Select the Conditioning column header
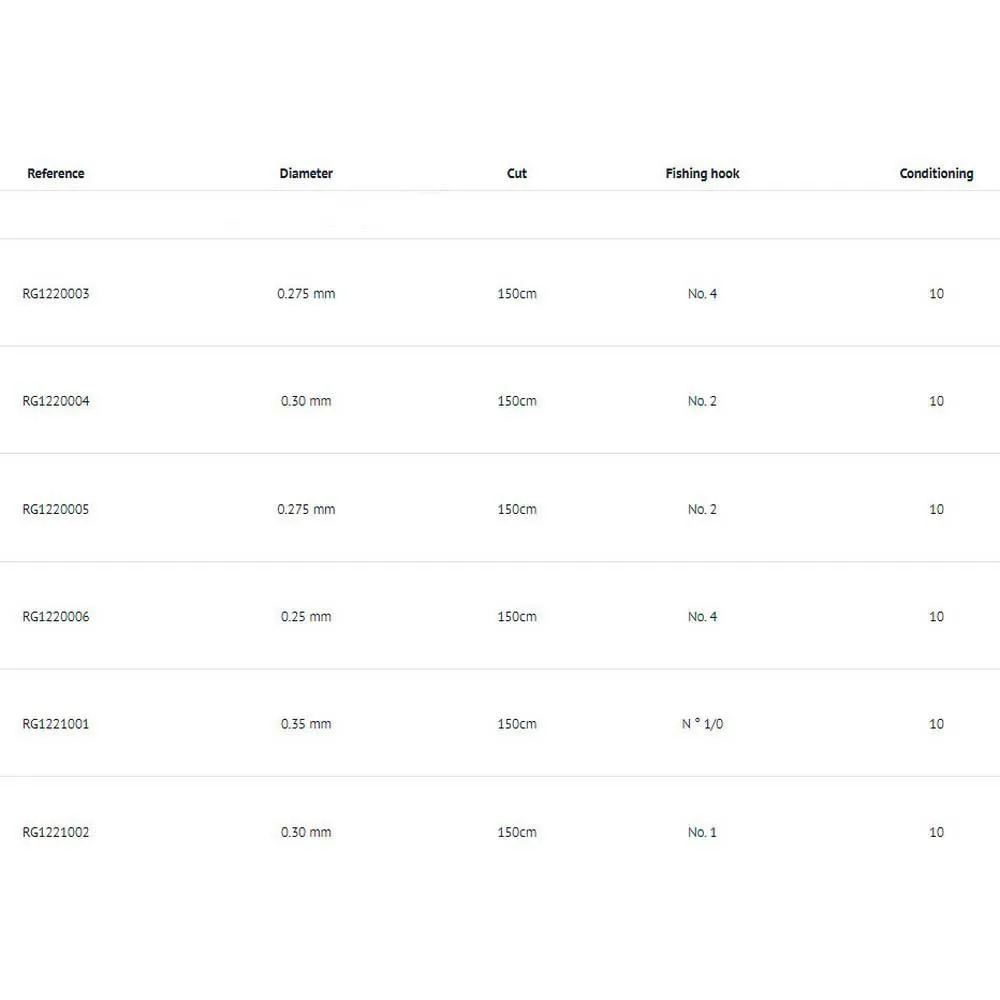The width and height of the screenshot is (1000, 1000). [936, 174]
